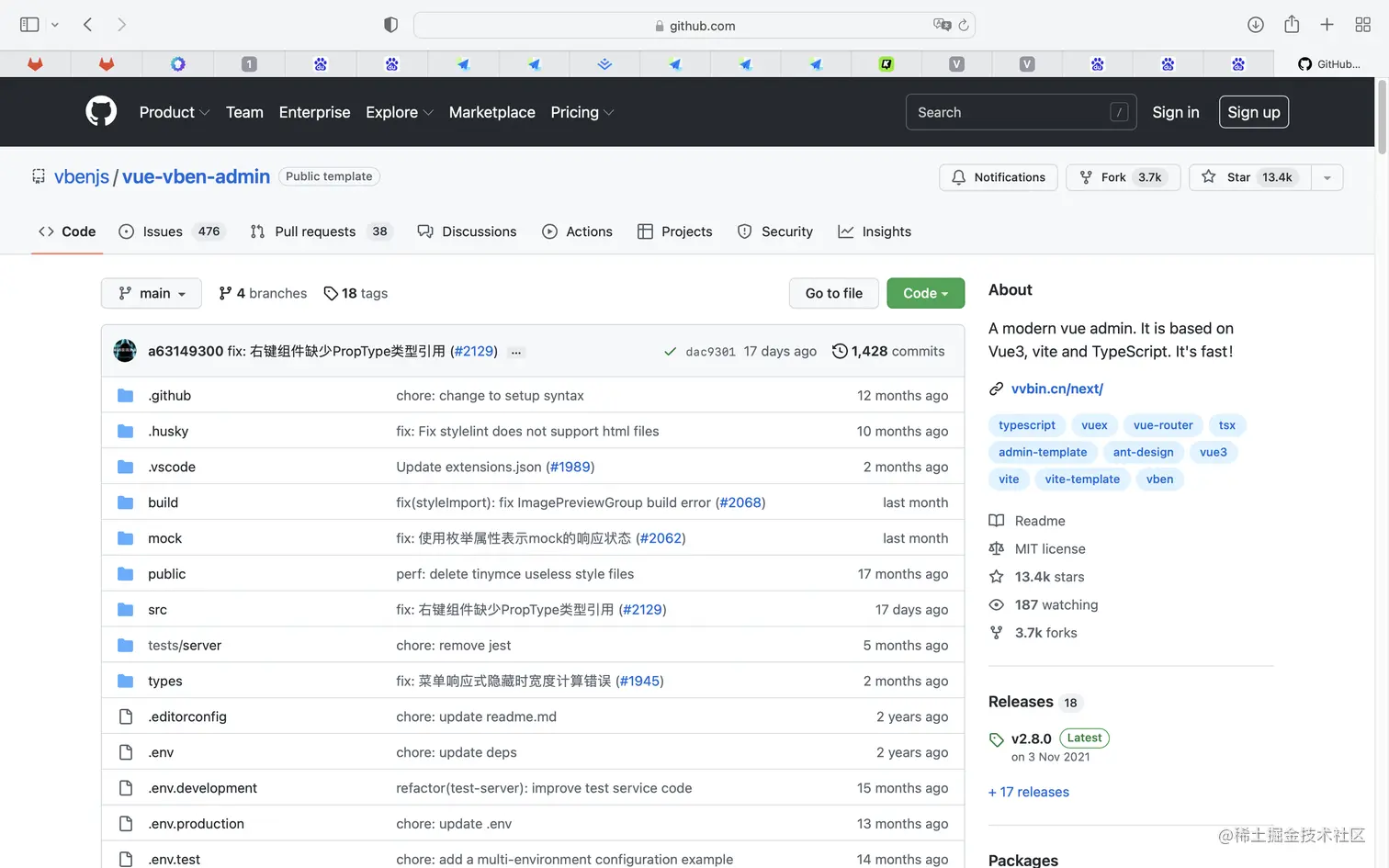Open the Insights tab
Viewport: 1389px width, 868px height.
pos(875,231)
